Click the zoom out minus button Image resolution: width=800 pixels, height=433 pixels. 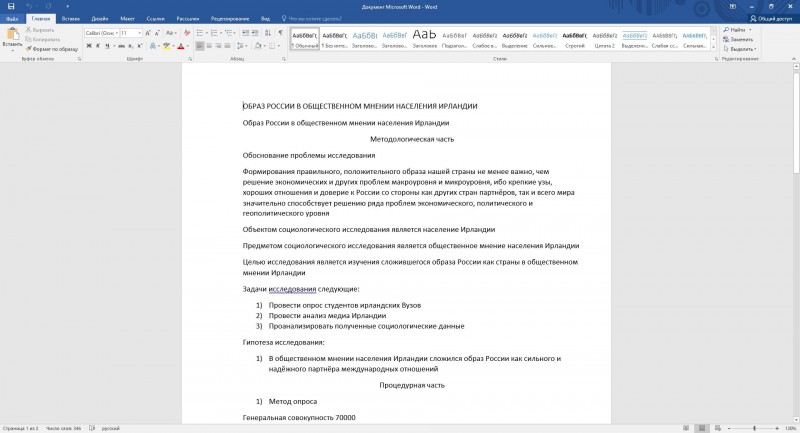(x=730, y=428)
